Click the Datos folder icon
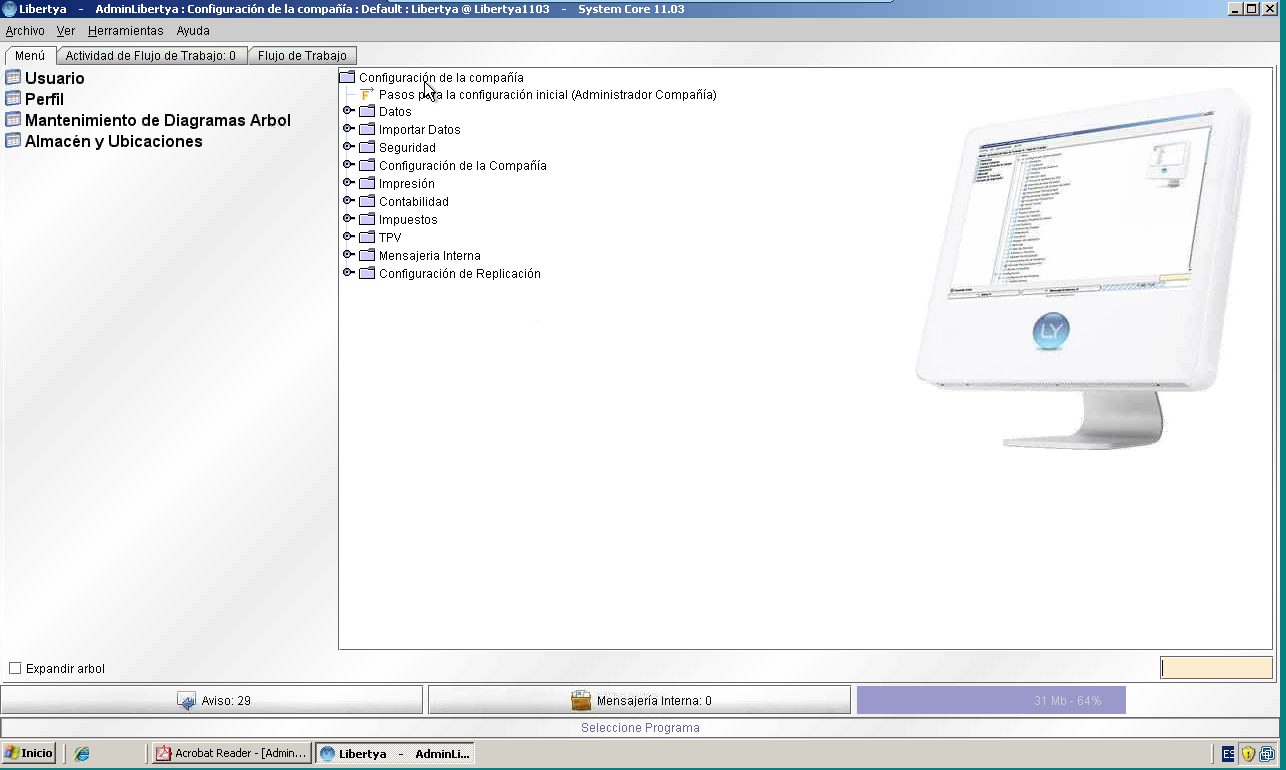The image size is (1286, 770). click(x=367, y=112)
